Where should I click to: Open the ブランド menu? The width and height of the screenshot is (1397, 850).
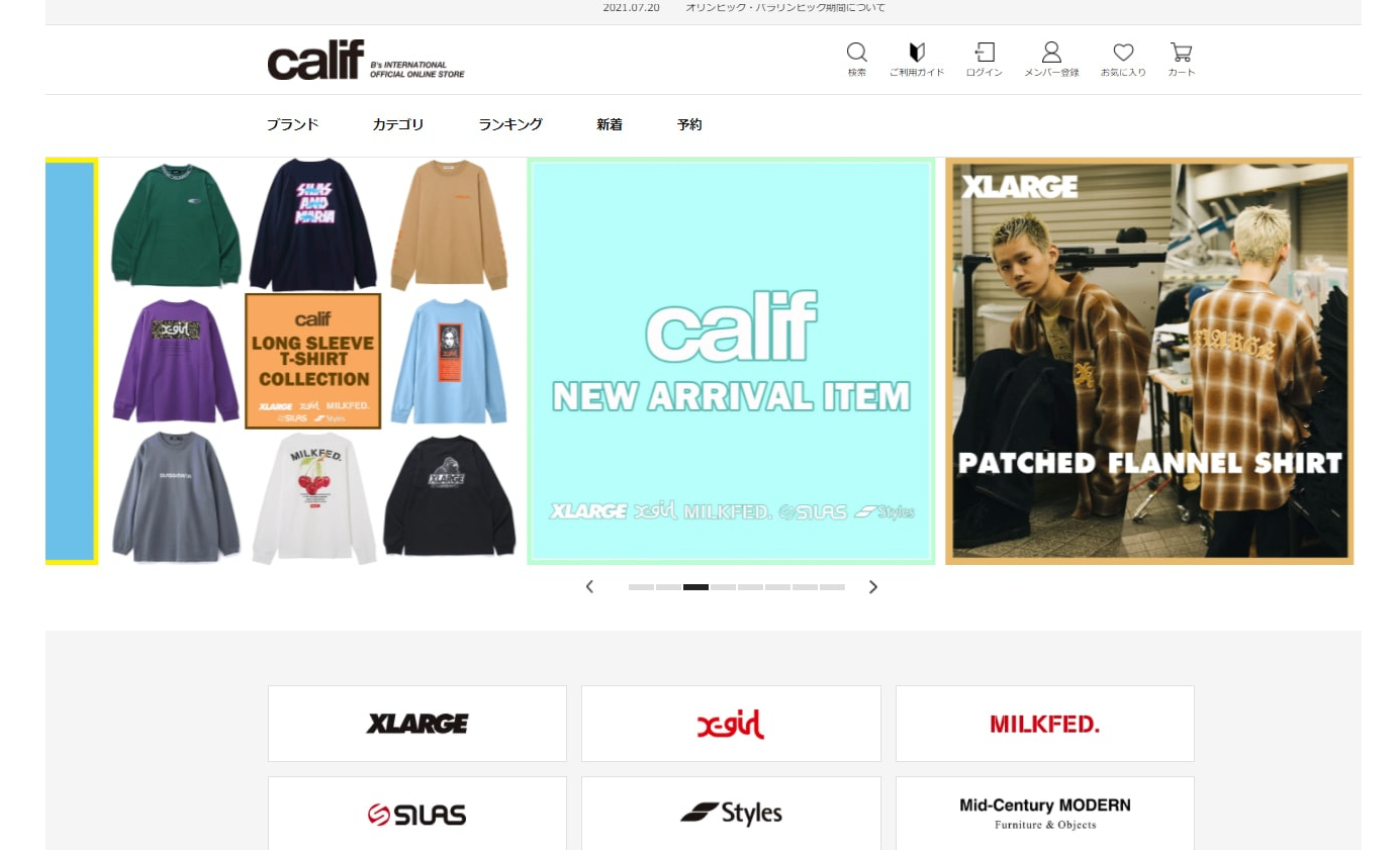point(292,124)
